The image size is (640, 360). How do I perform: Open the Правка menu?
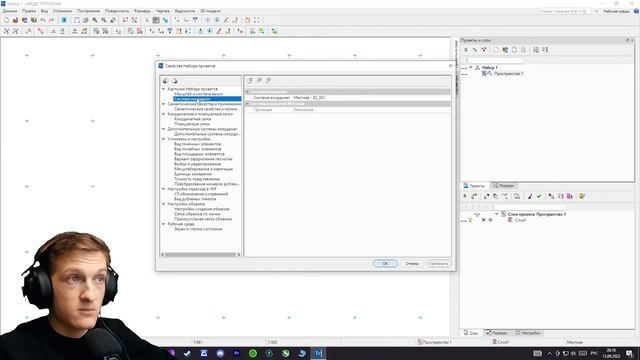coord(29,11)
